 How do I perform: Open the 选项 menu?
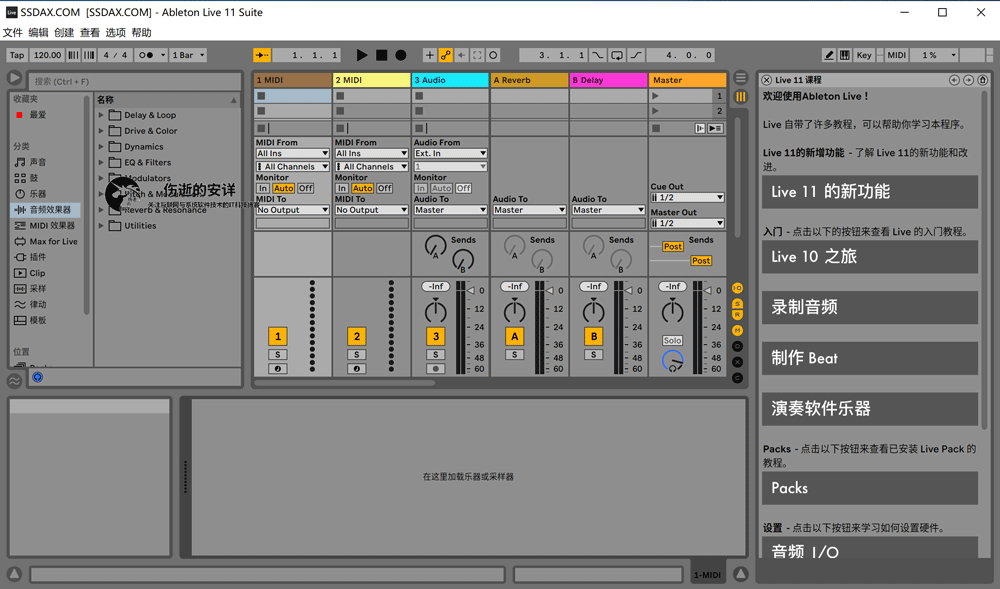pos(115,33)
